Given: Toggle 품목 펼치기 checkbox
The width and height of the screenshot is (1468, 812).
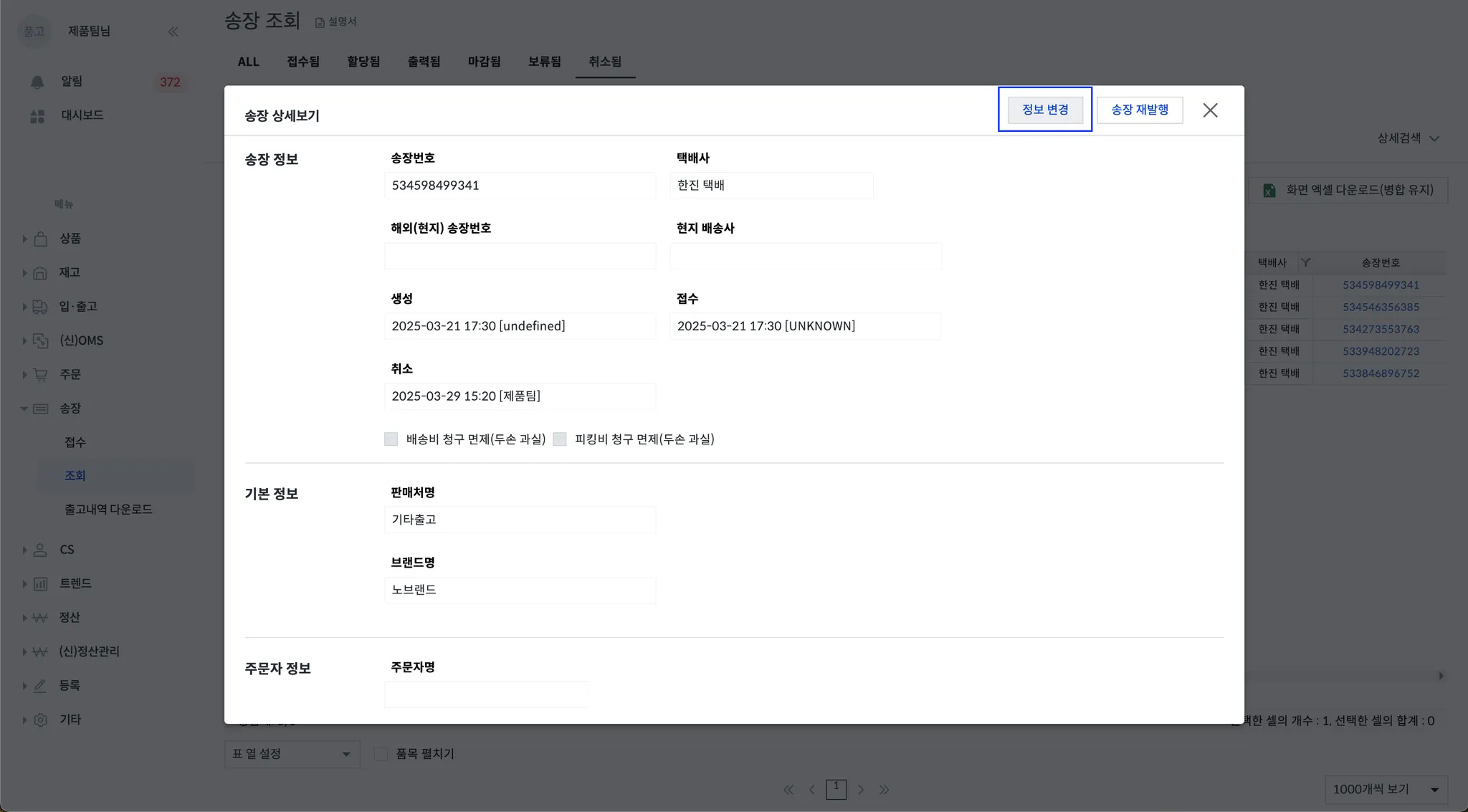Looking at the screenshot, I should [x=381, y=754].
